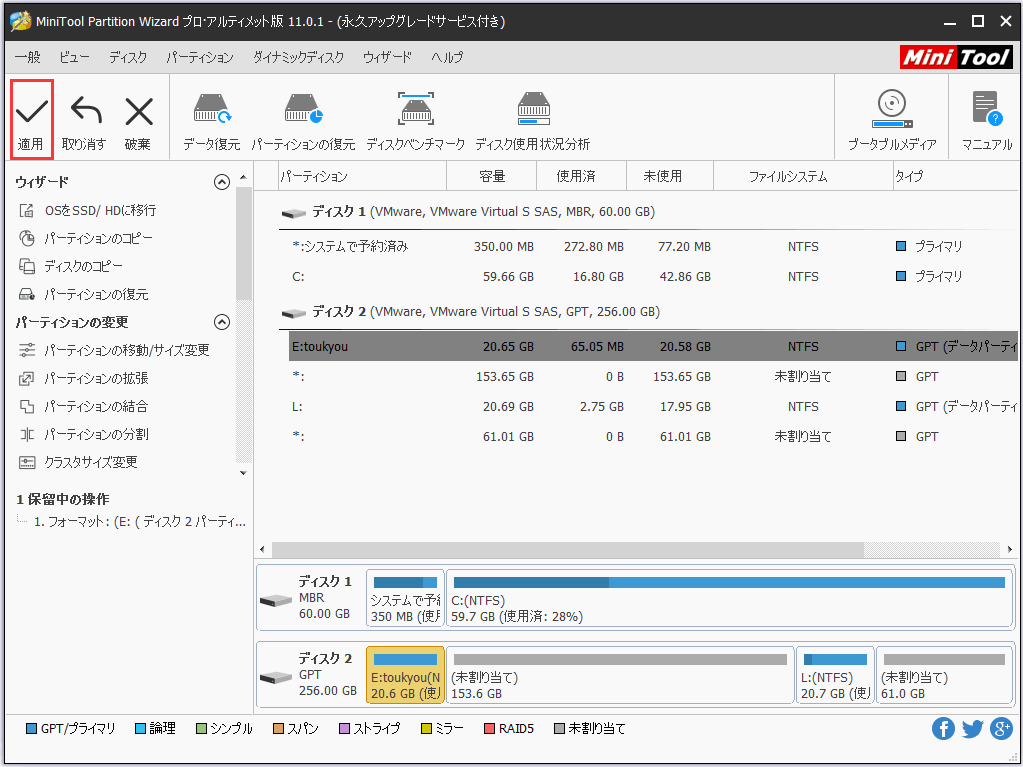Select the E:toukyou partition row
This screenshot has height=767, width=1023.
click(653, 346)
